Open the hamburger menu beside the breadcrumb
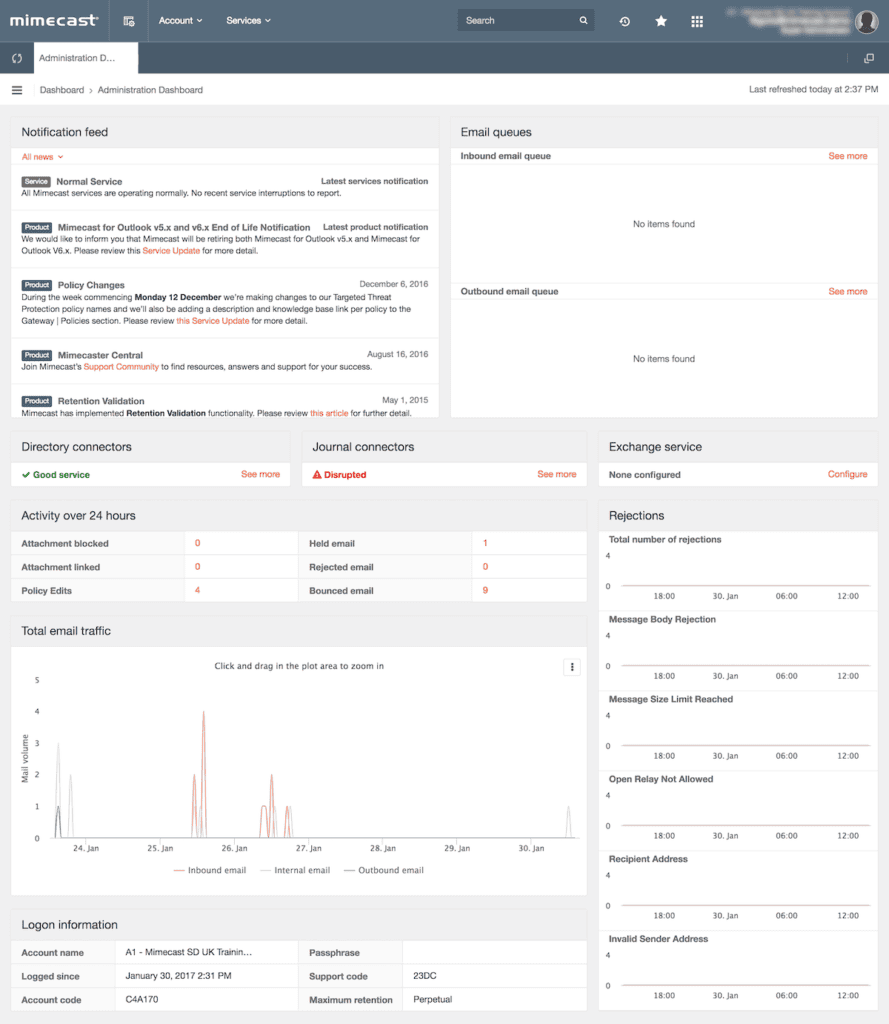The height and width of the screenshot is (1024, 889). point(16,89)
